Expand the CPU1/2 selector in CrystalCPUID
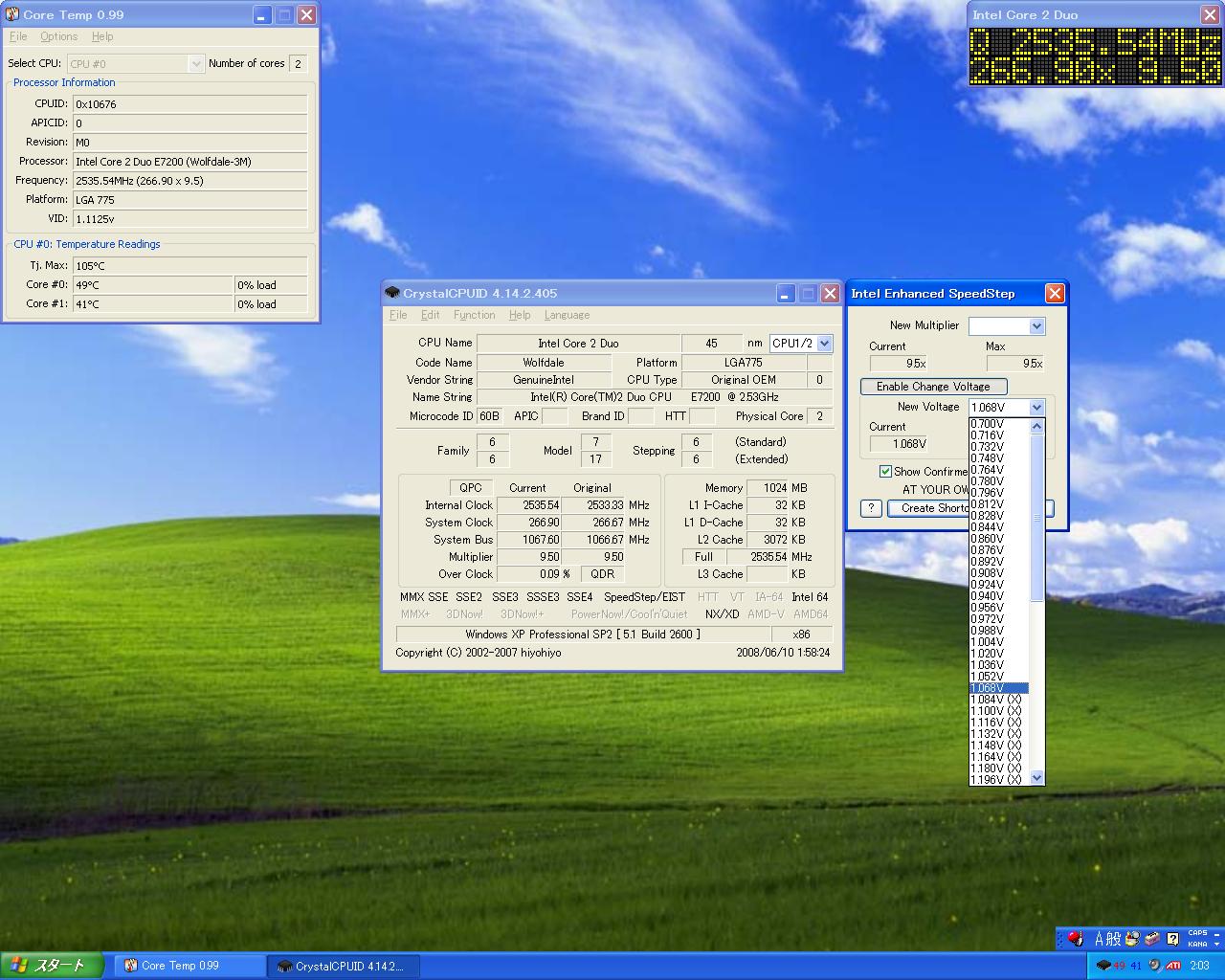Viewport: 1225px width, 980px height. 825,343
